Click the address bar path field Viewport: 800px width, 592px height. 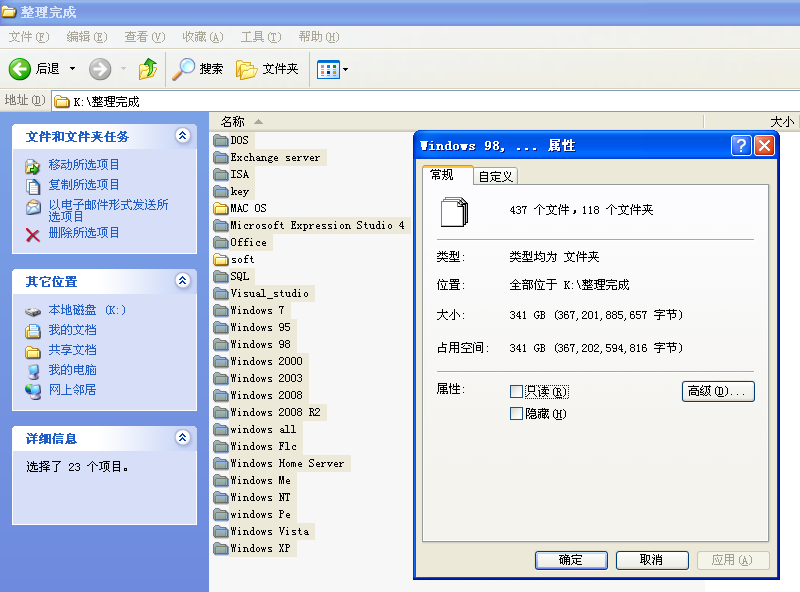coord(400,101)
